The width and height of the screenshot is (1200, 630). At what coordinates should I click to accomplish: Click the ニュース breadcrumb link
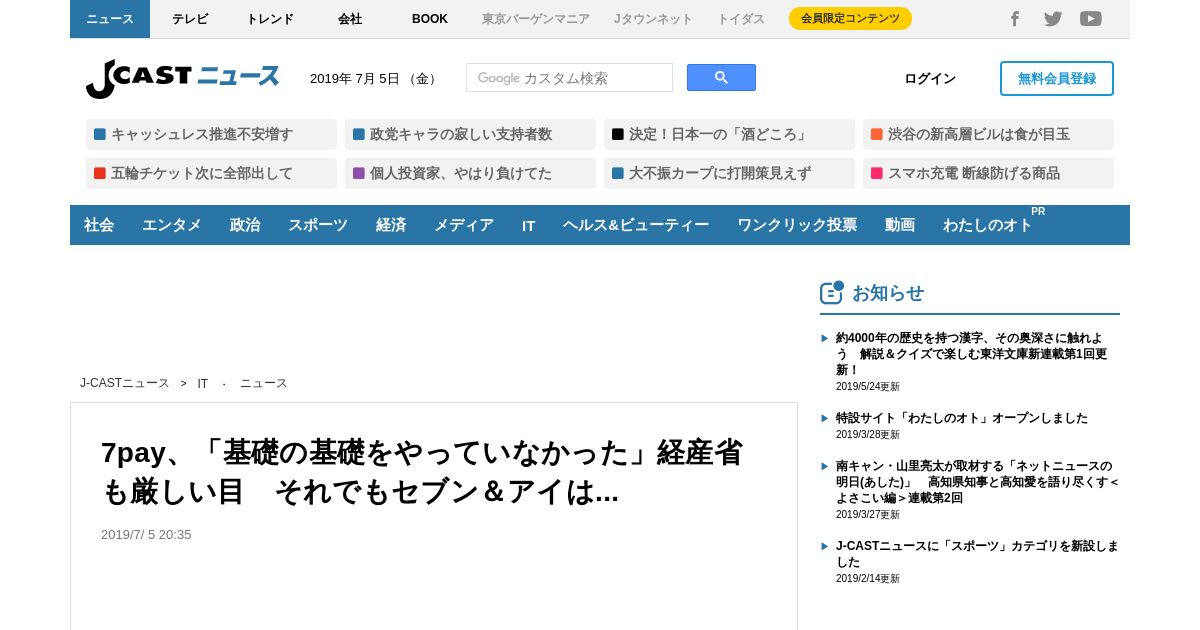pyautogui.click(x=264, y=383)
